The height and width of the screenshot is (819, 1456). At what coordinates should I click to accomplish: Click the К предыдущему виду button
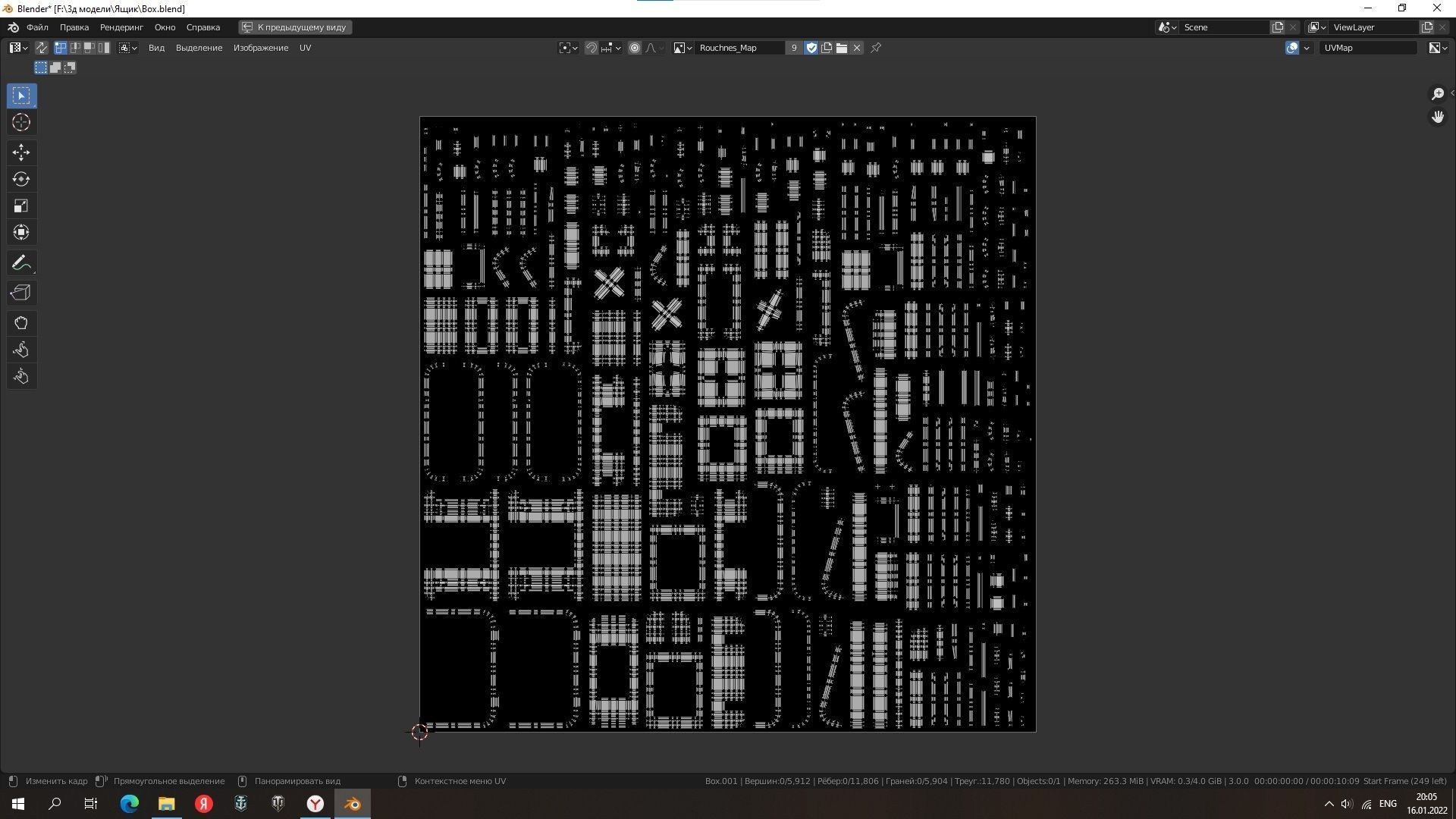click(295, 27)
